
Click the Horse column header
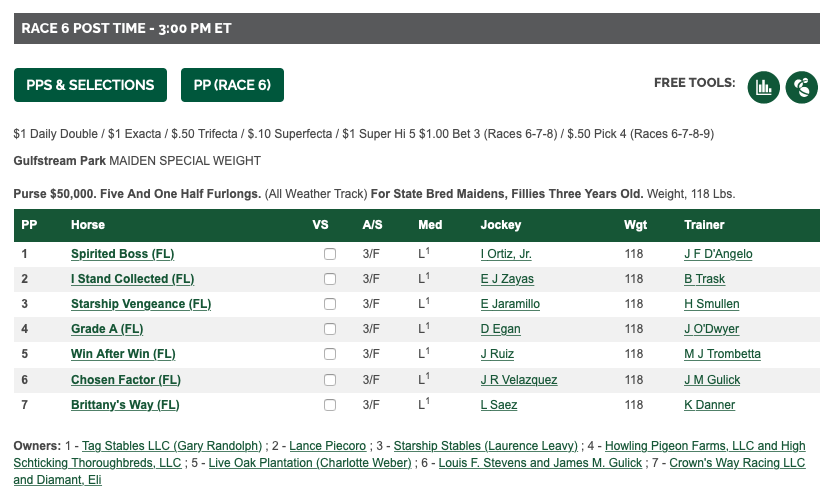(x=88, y=225)
